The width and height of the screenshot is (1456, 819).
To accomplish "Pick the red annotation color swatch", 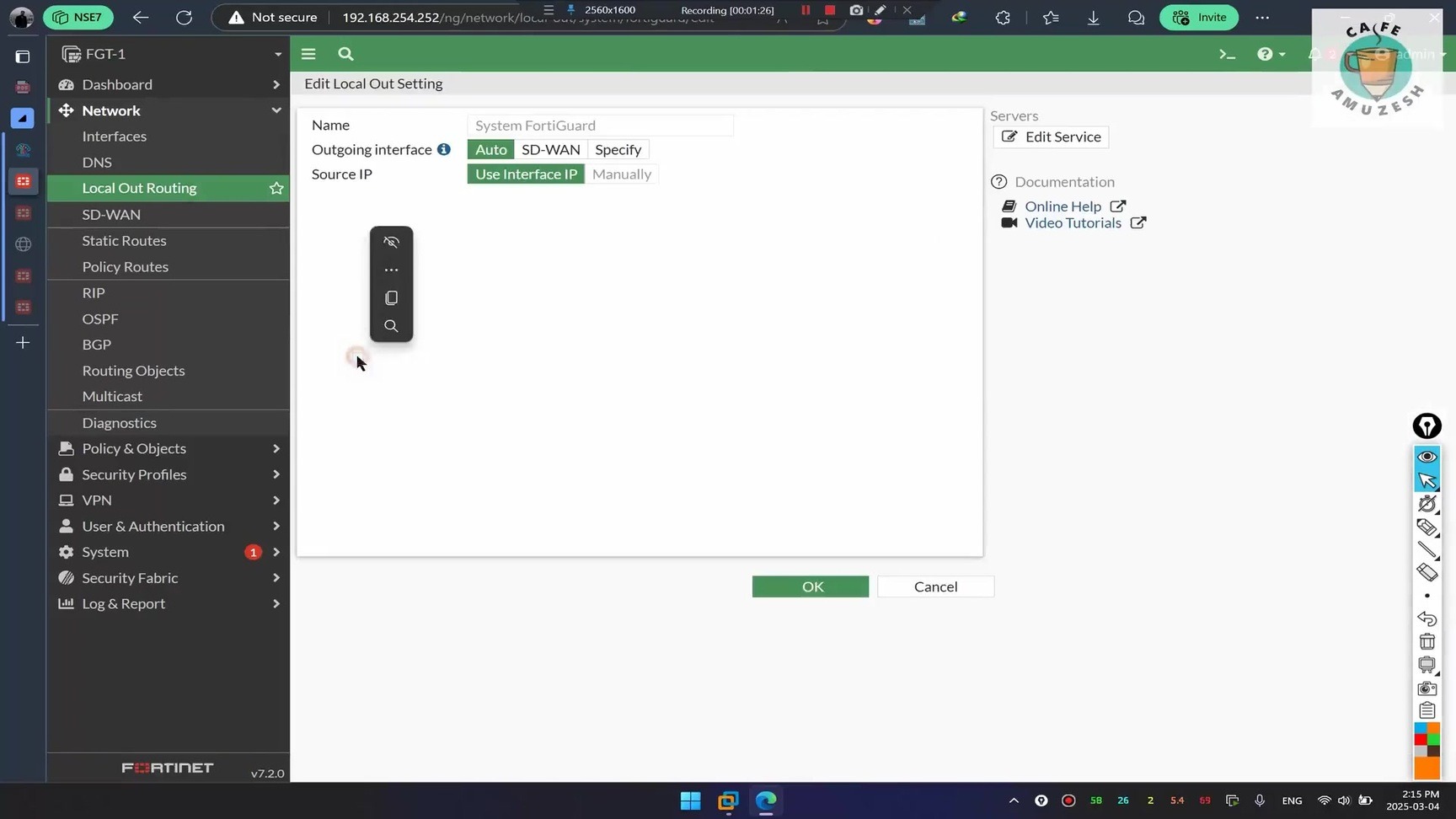I will point(1421,740).
